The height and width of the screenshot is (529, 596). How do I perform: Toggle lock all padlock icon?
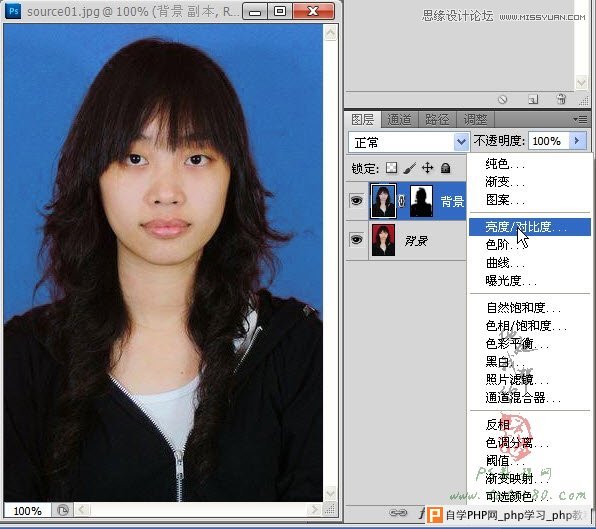click(445, 168)
